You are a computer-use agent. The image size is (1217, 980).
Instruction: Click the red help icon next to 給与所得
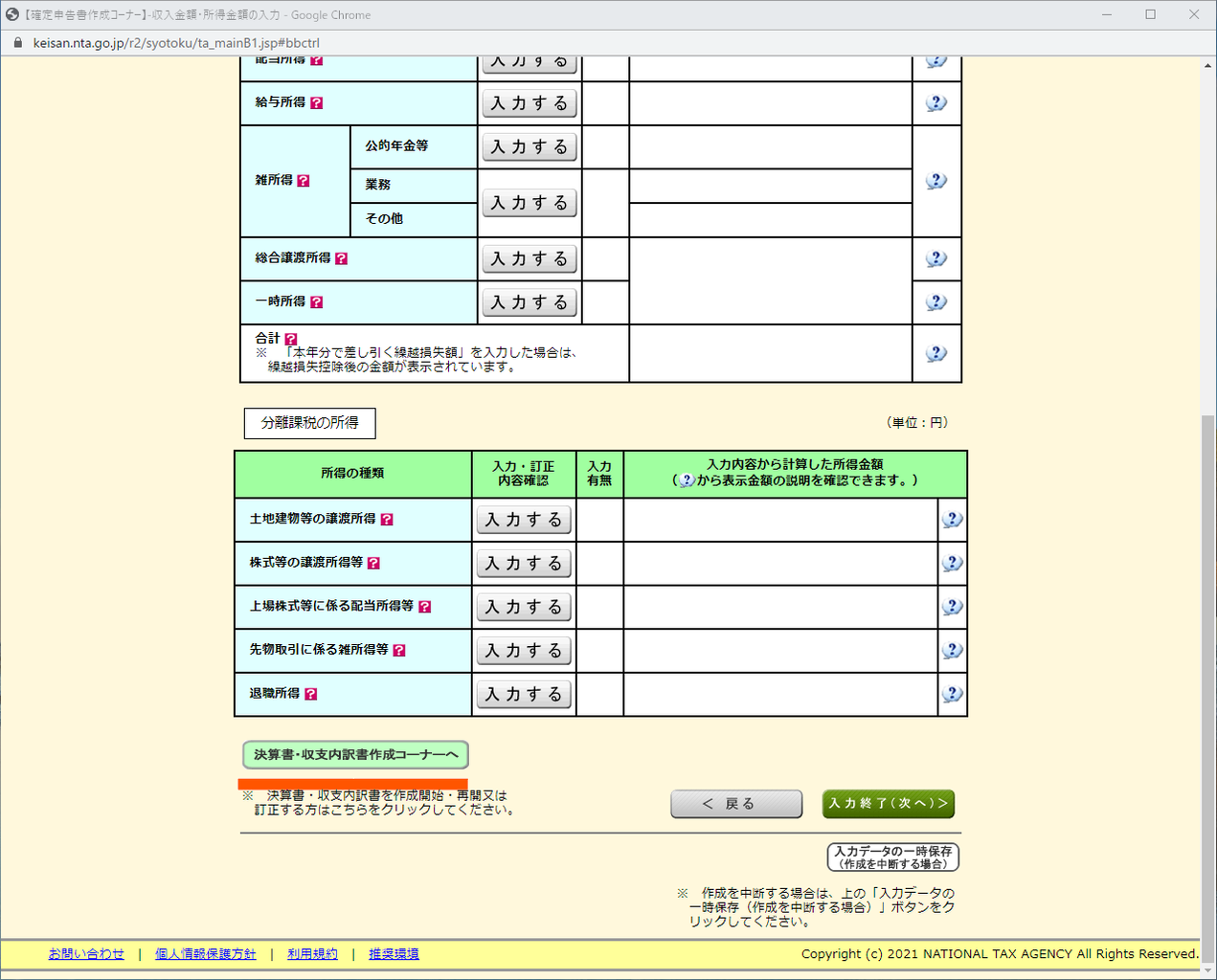[x=317, y=103]
